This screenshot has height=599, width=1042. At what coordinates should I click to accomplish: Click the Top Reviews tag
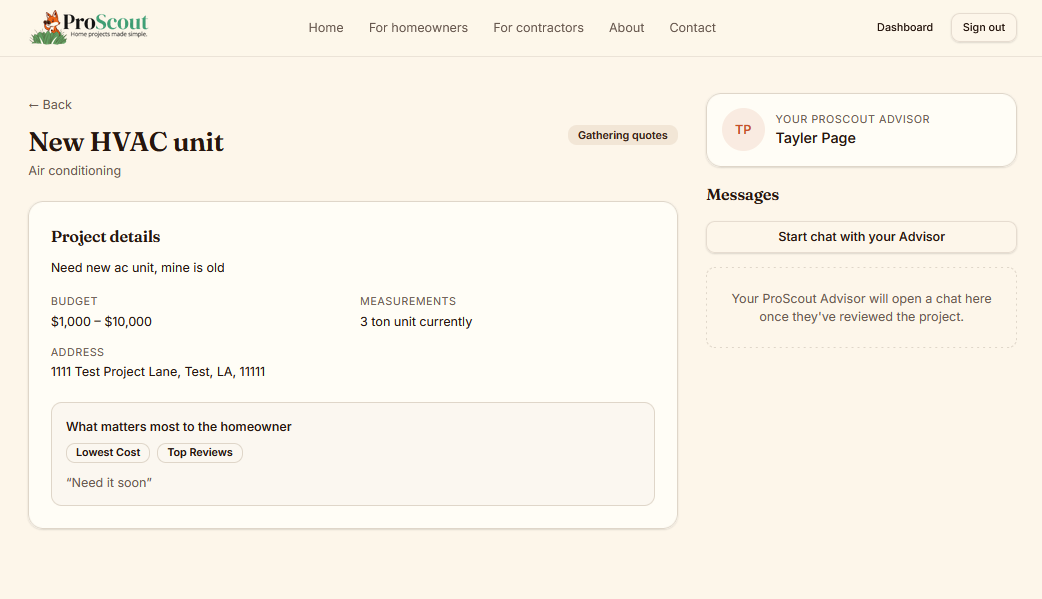pyautogui.click(x=200, y=453)
